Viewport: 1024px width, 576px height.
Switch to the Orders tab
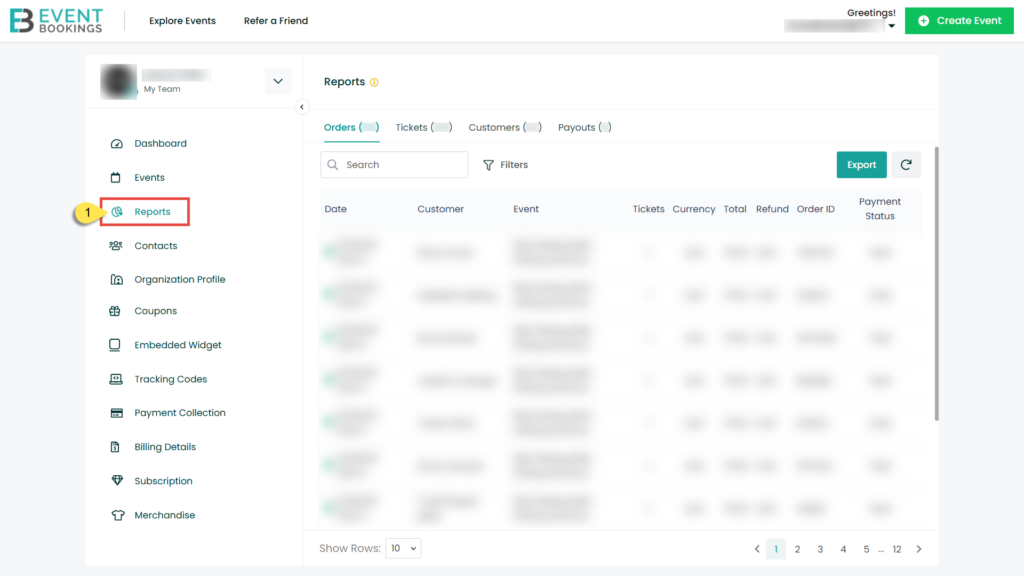351,127
